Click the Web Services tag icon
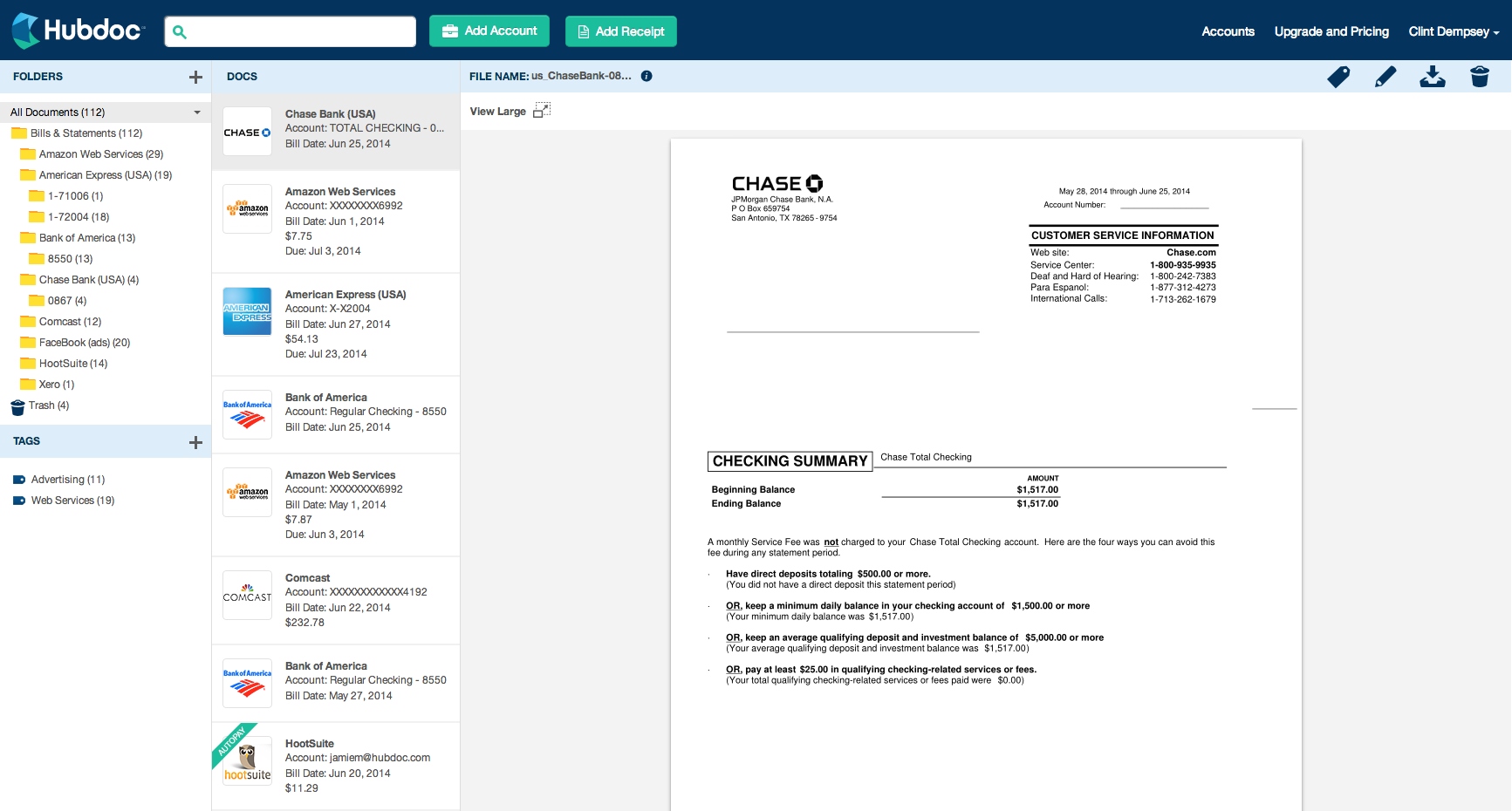1512x811 pixels. point(19,501)
